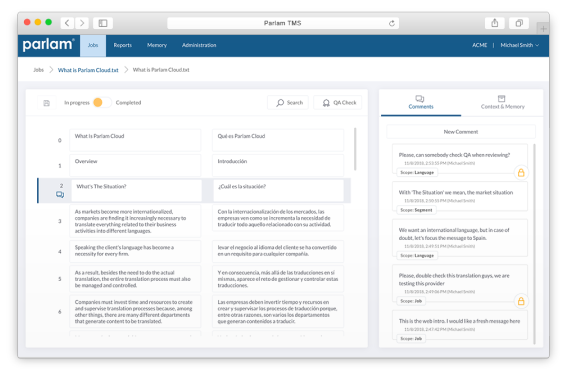Edit translation 'Y en consecuencia'
The image size is (569, 371).
pyautogui.click(x=278, y=279)
